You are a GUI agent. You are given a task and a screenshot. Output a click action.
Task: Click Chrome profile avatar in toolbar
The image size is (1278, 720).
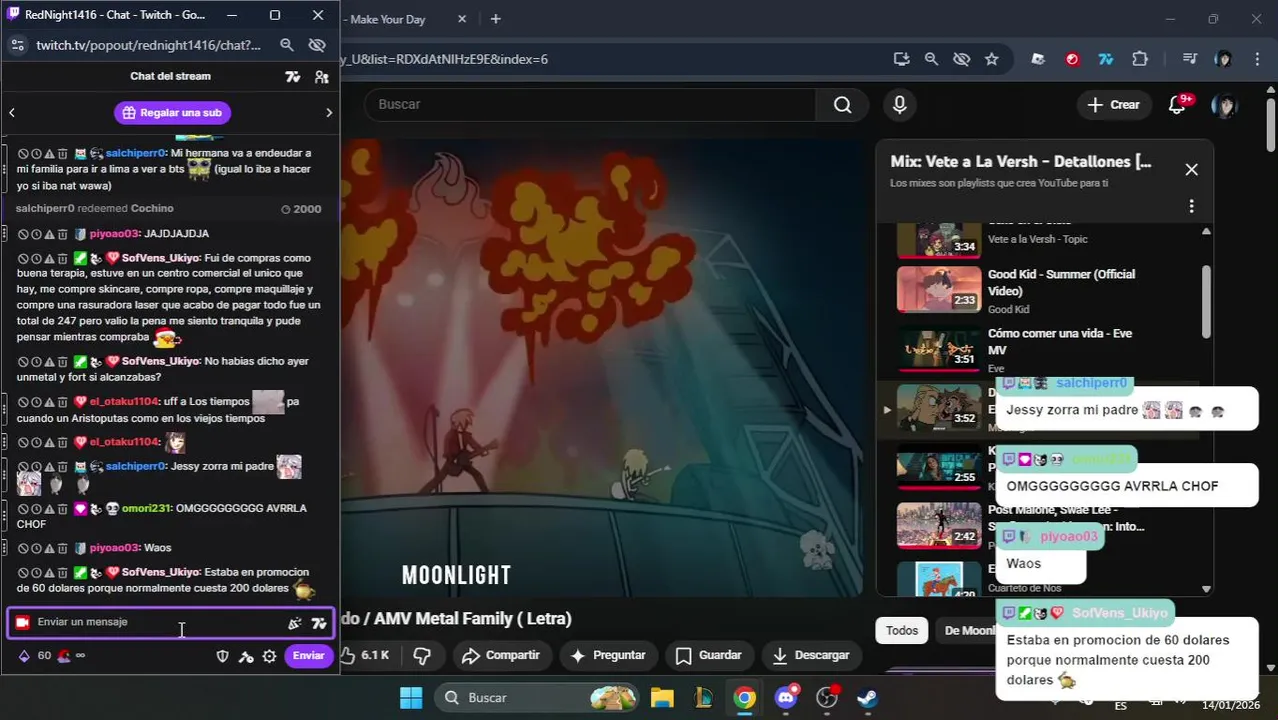(1223, 59)
